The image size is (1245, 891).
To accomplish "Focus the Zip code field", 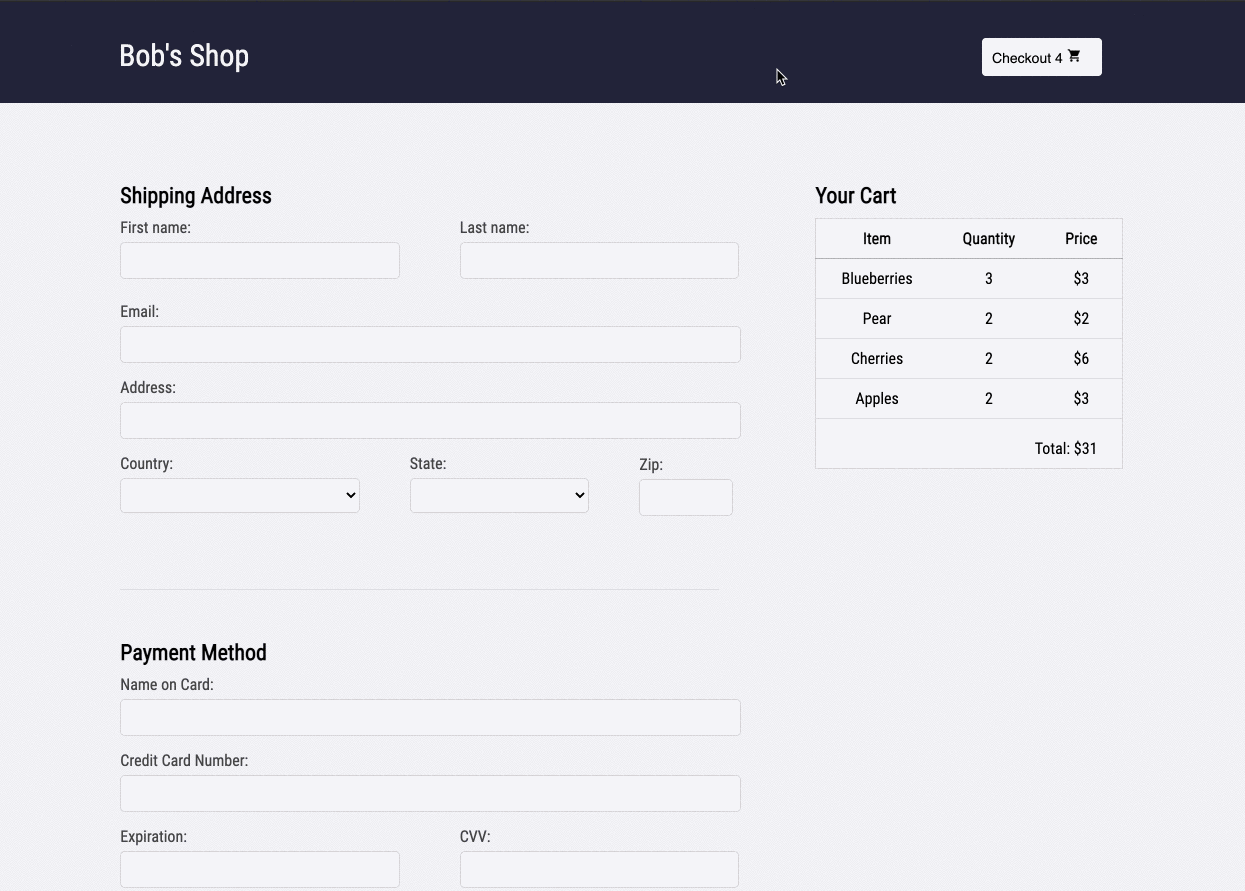I will (x=686, y=498).
